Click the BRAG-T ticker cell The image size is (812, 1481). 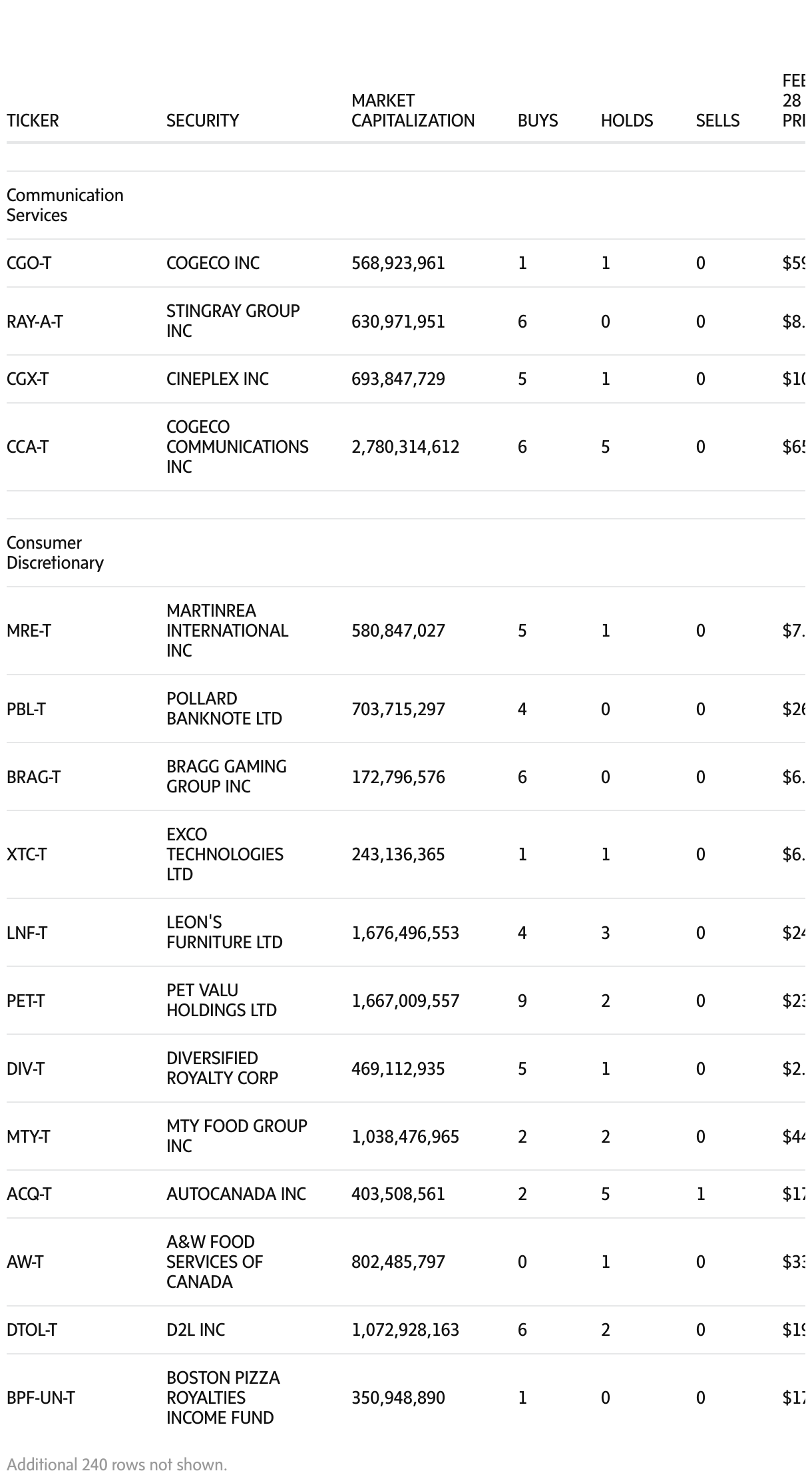(33, 777)
